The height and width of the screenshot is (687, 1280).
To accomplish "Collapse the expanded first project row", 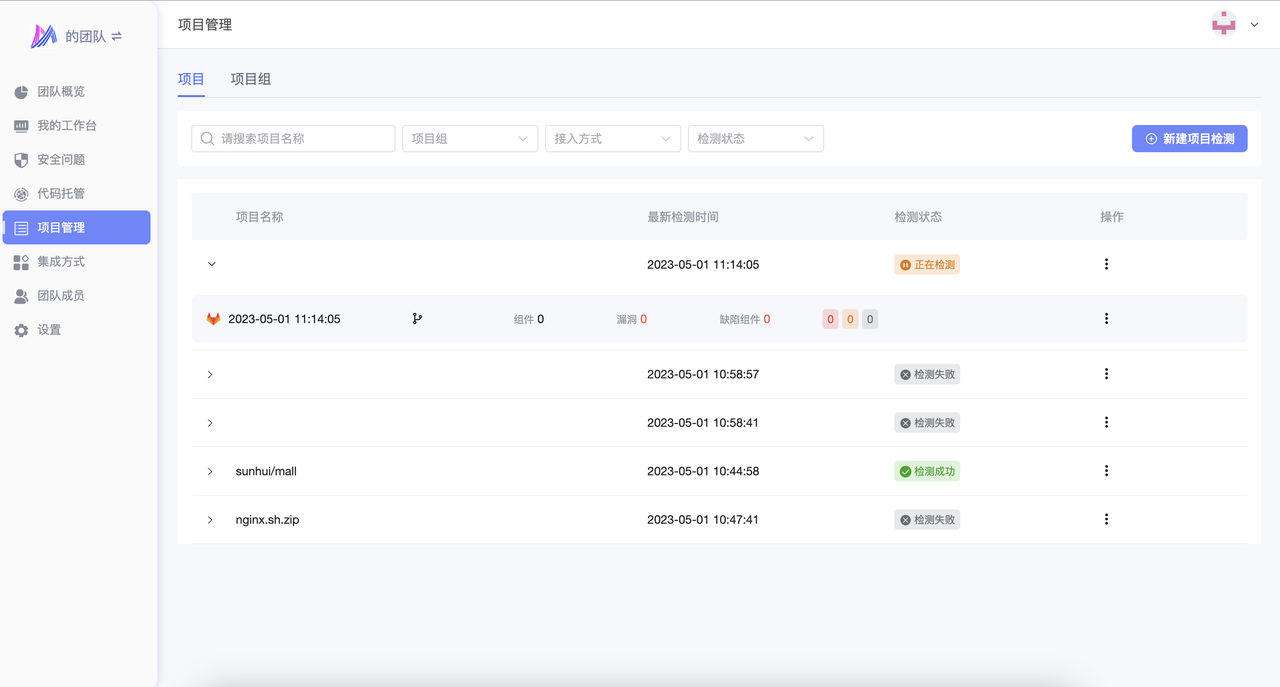I will point(211,265).
